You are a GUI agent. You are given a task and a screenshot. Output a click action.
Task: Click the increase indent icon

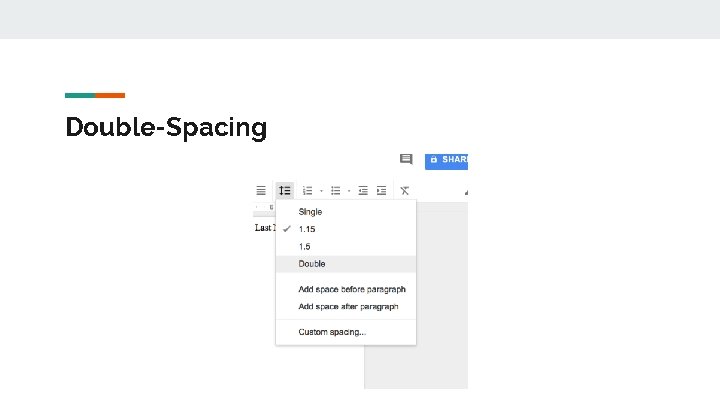tap(382, 191)
